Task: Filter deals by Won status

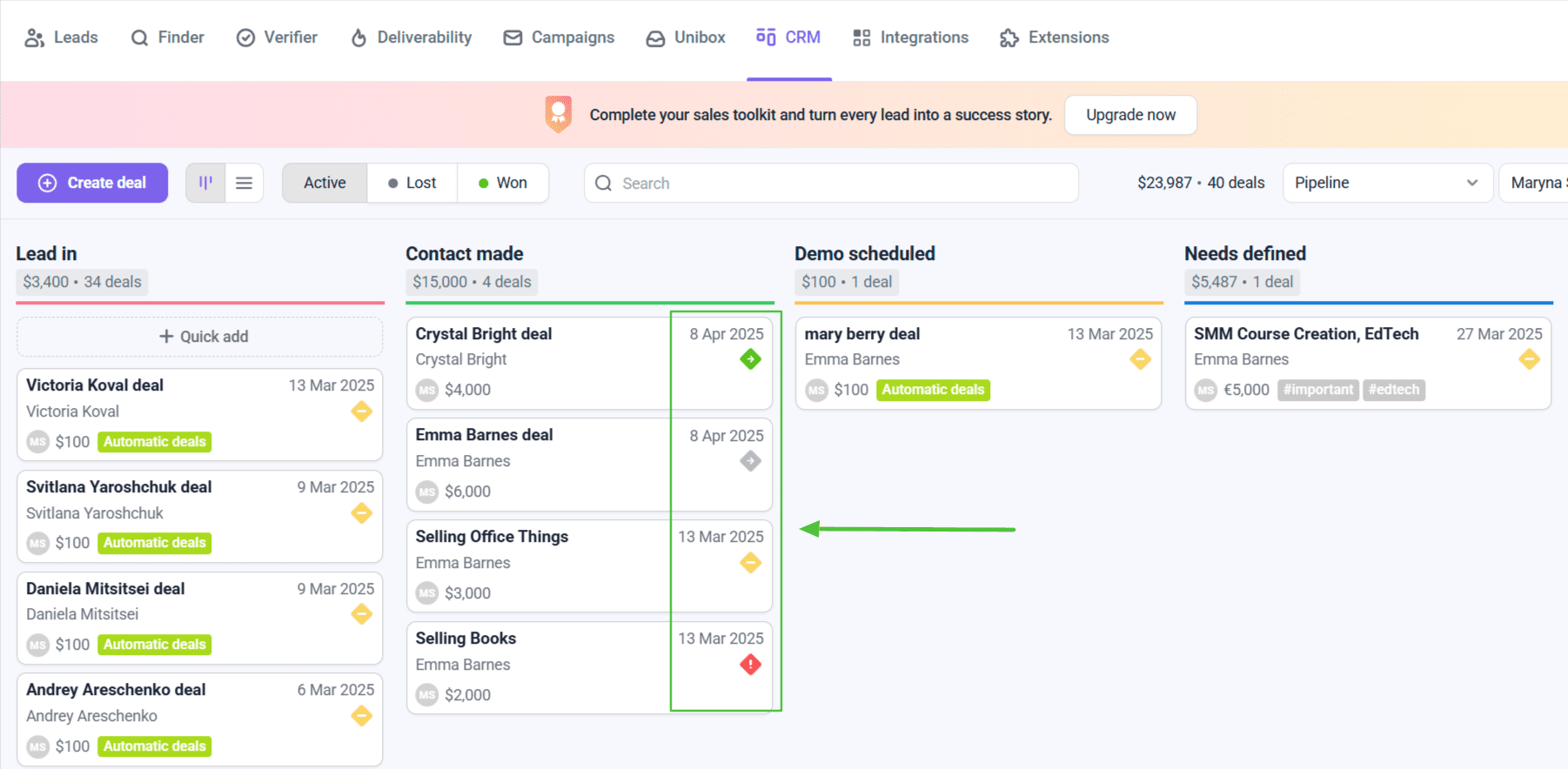Action: point(503,183)
